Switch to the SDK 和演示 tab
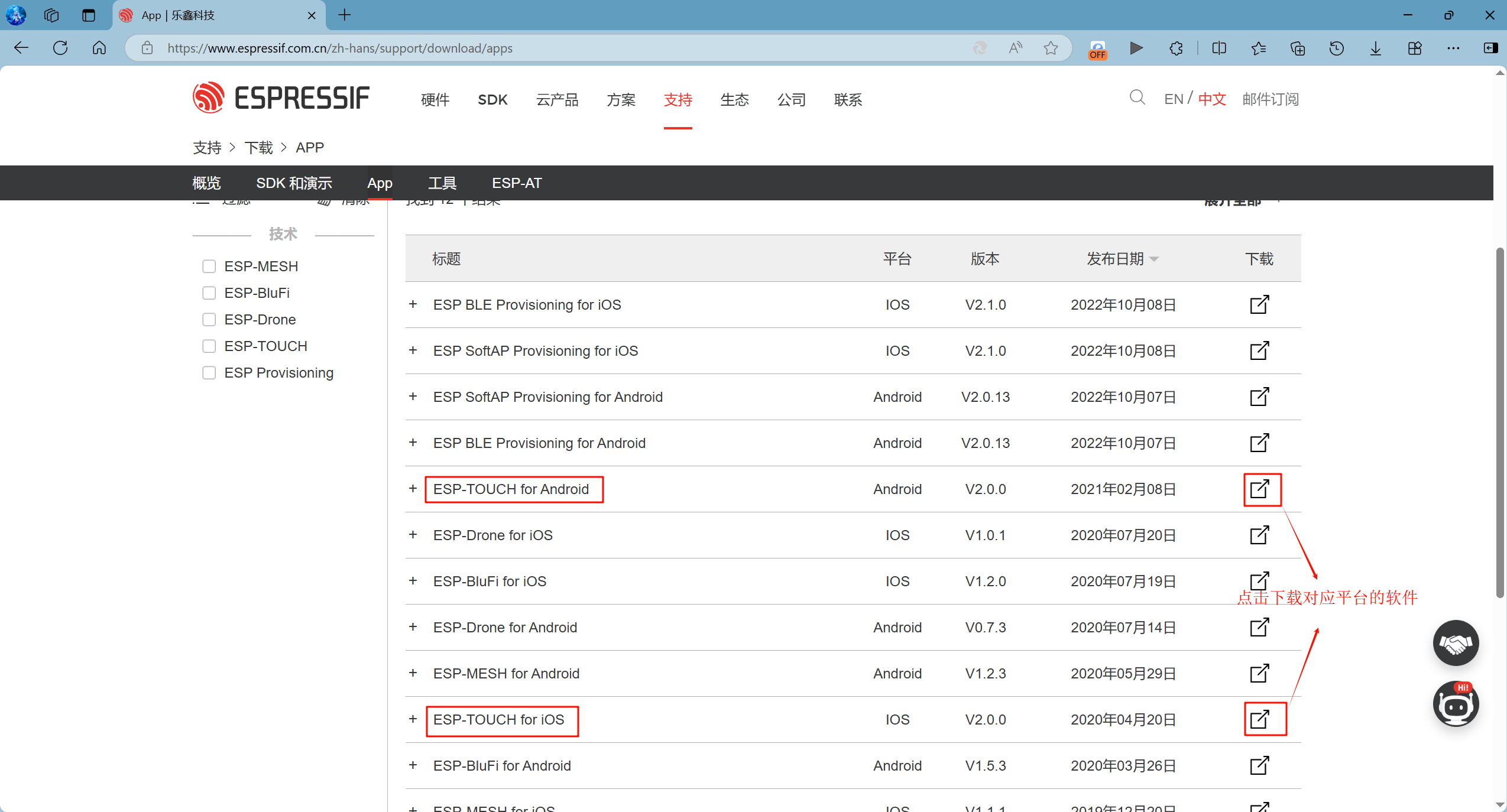This screenshot has width=1507, height=812. pyautogui.click(x=294, y=183)
